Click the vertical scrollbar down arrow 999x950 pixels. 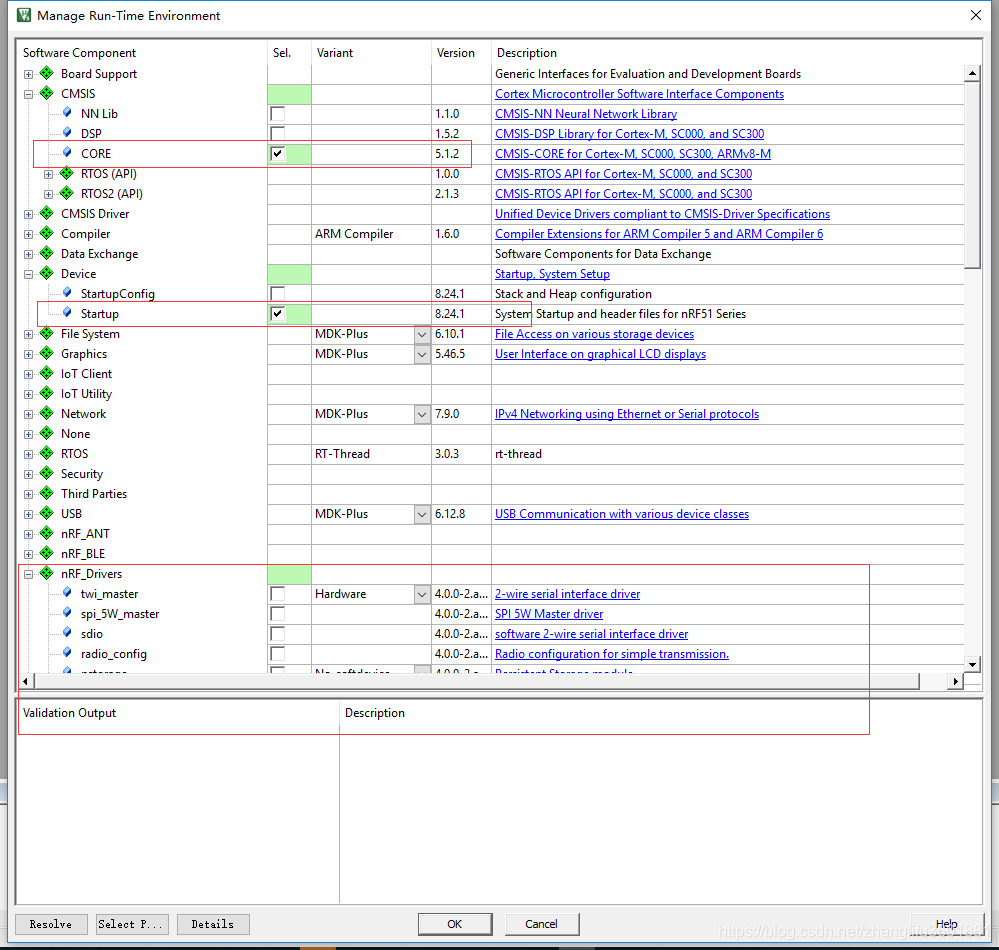pos(972,662)
